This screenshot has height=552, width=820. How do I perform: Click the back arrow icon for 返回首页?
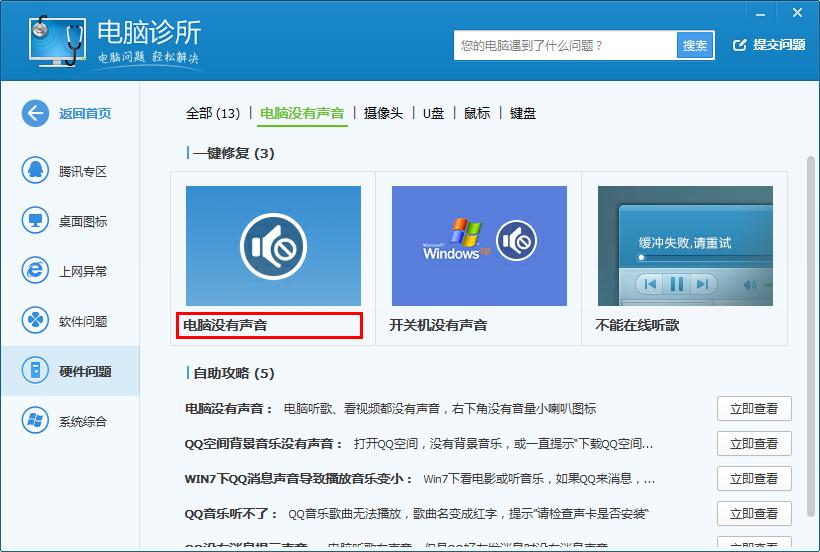pyautogui.click(x=35, y=113)
